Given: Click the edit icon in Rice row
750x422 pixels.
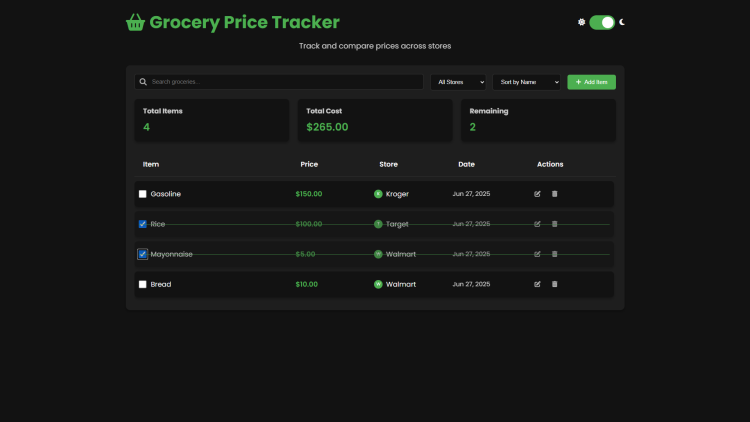Looking at the screenshot, I should coord(537,224).
